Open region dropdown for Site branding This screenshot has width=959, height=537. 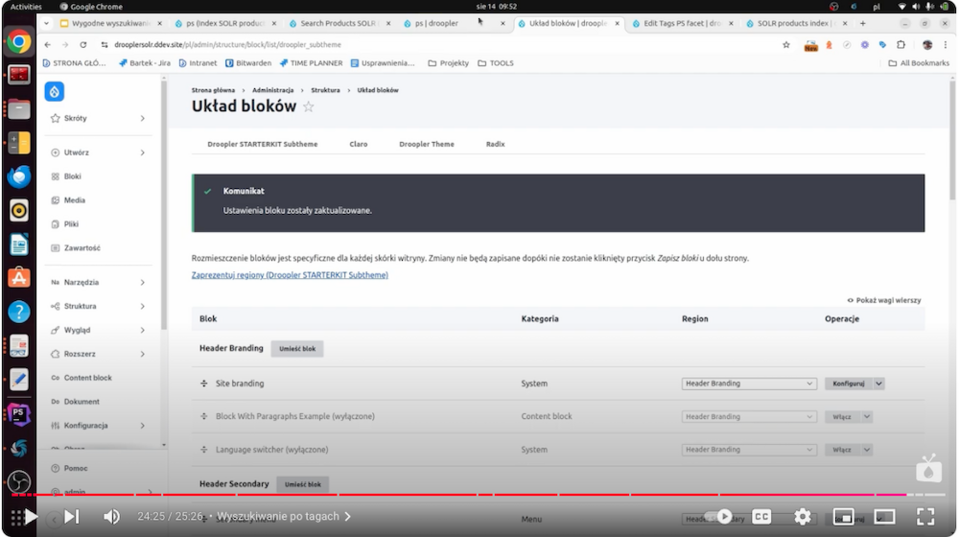[749, 383]
